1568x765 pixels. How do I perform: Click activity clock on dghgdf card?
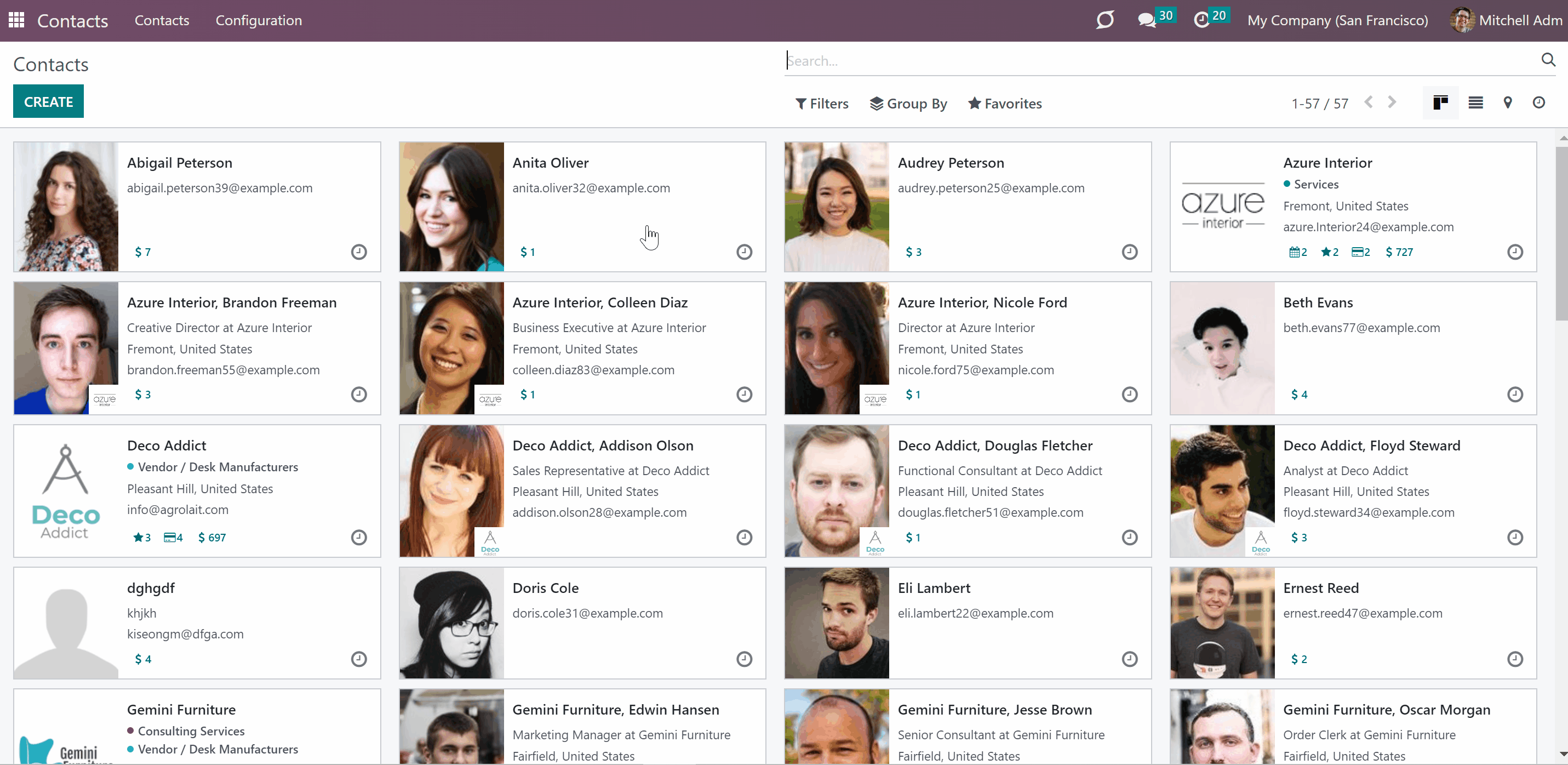click(359, 659)
